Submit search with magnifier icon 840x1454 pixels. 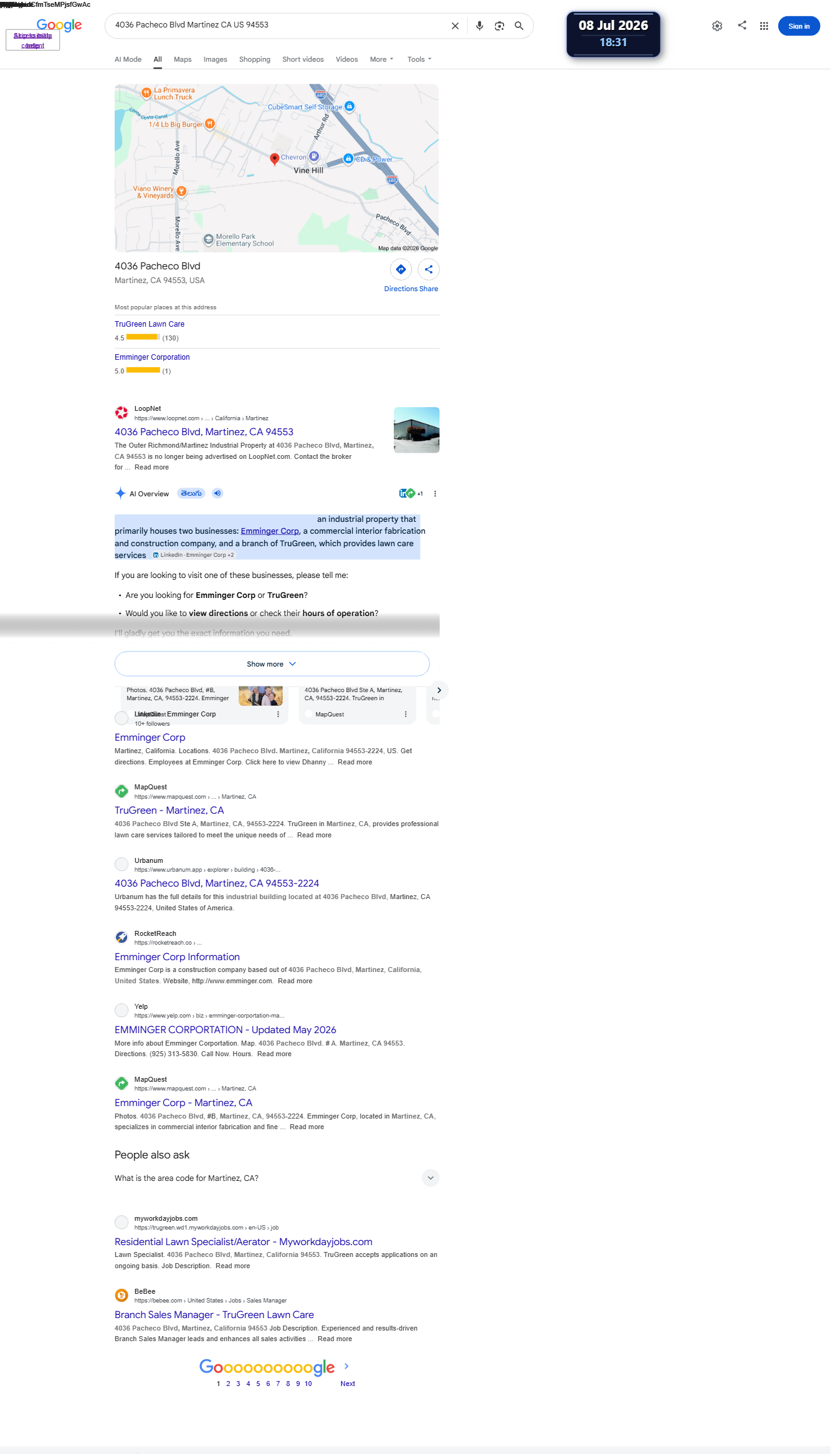coord(519,26)
